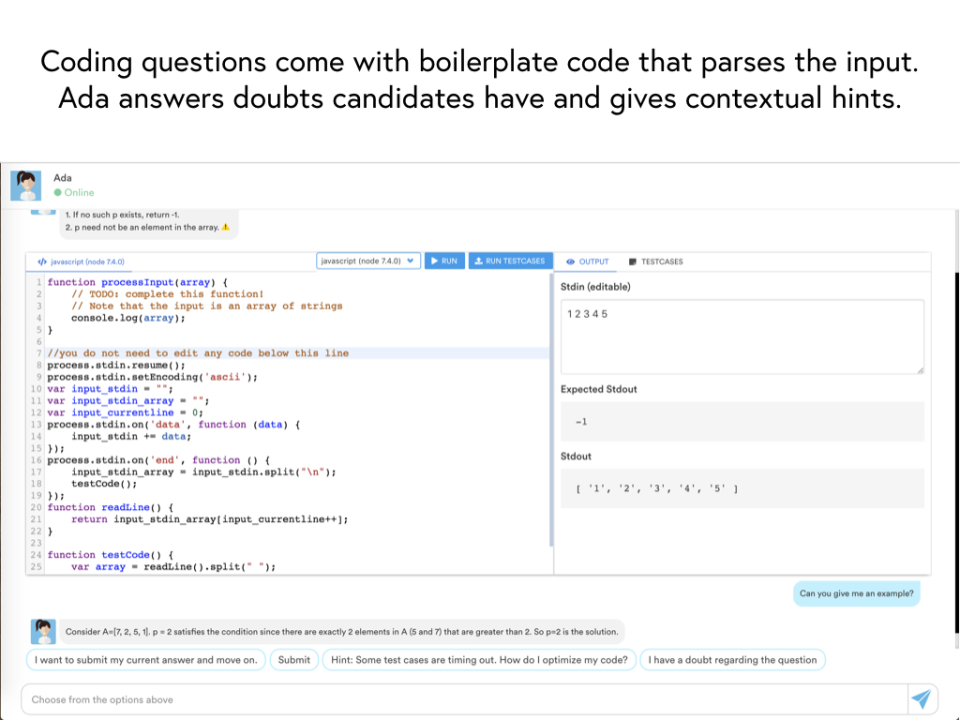Click the 'Can you give me an example?' message
Image resolution: width=960 pixels, height=720 pixels.
point(856,593)
